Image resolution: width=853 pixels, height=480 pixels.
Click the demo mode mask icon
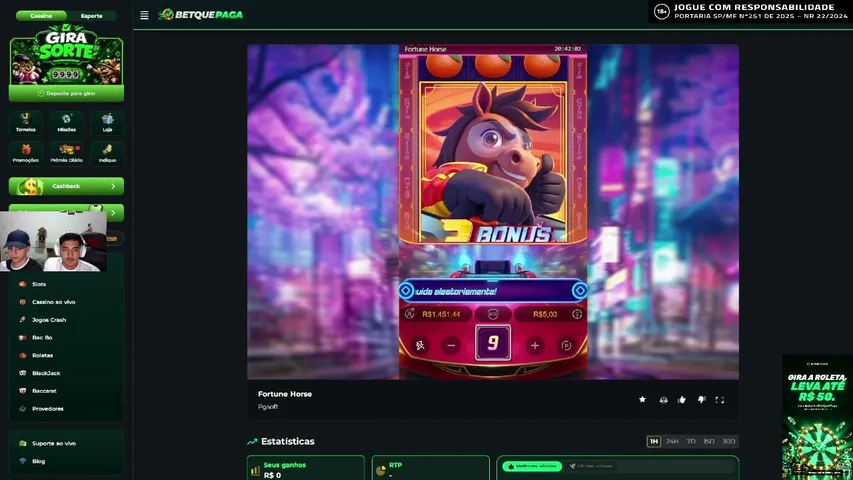[663, 400]
